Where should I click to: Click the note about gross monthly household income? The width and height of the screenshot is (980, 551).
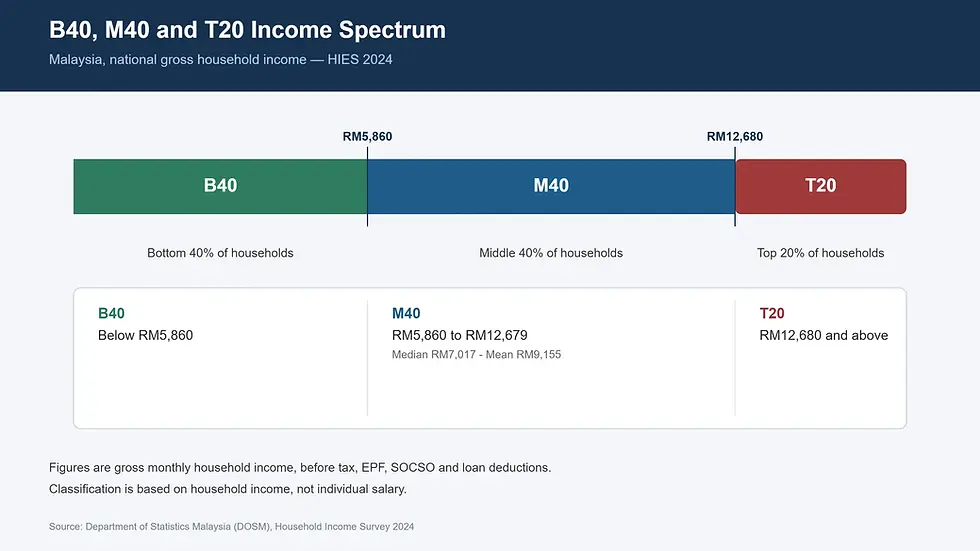(x=300, y=468)
